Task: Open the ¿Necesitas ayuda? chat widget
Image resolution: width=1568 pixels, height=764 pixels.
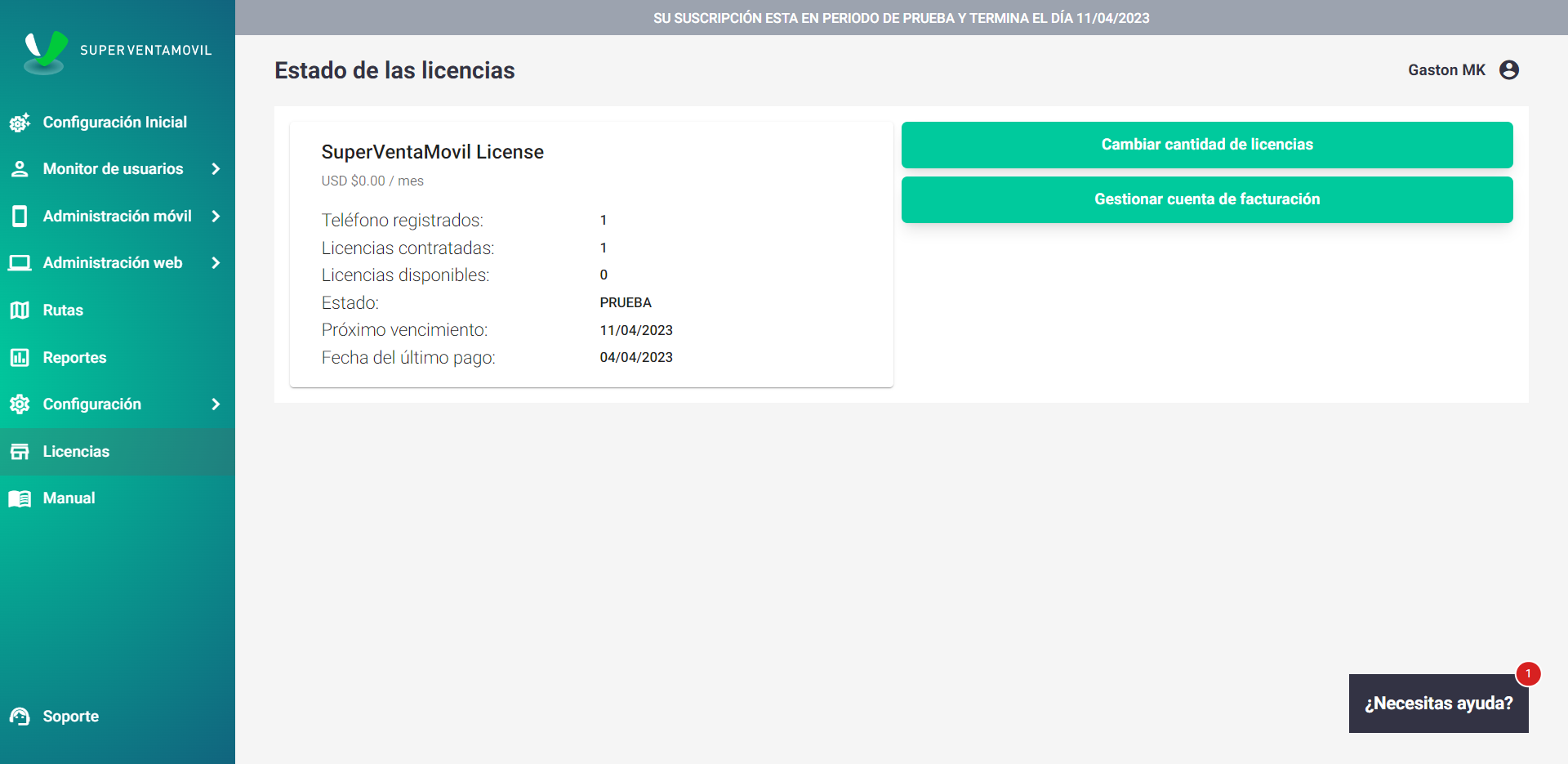Action: [x=1438, y=704]
